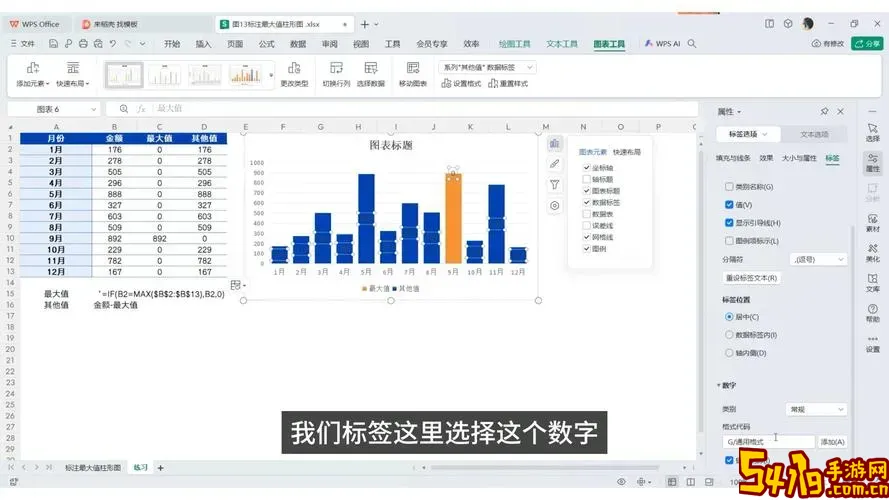Click the green 分享 (Share) button
Image resolution: width=889 pixels, height=500 pixels.
click(x=867, y=44)
